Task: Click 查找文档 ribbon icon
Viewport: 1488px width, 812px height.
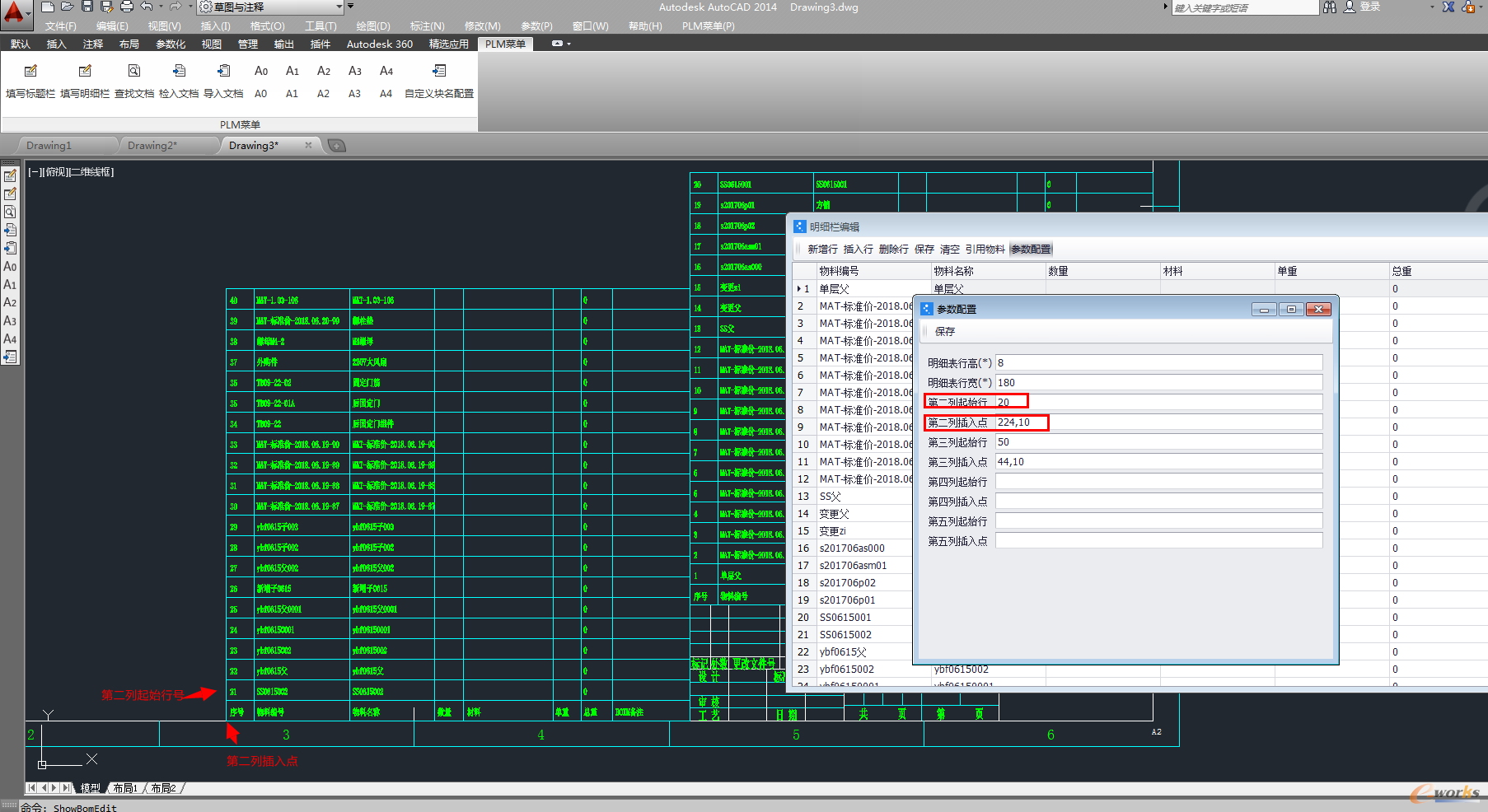Action: coord(134,71)
